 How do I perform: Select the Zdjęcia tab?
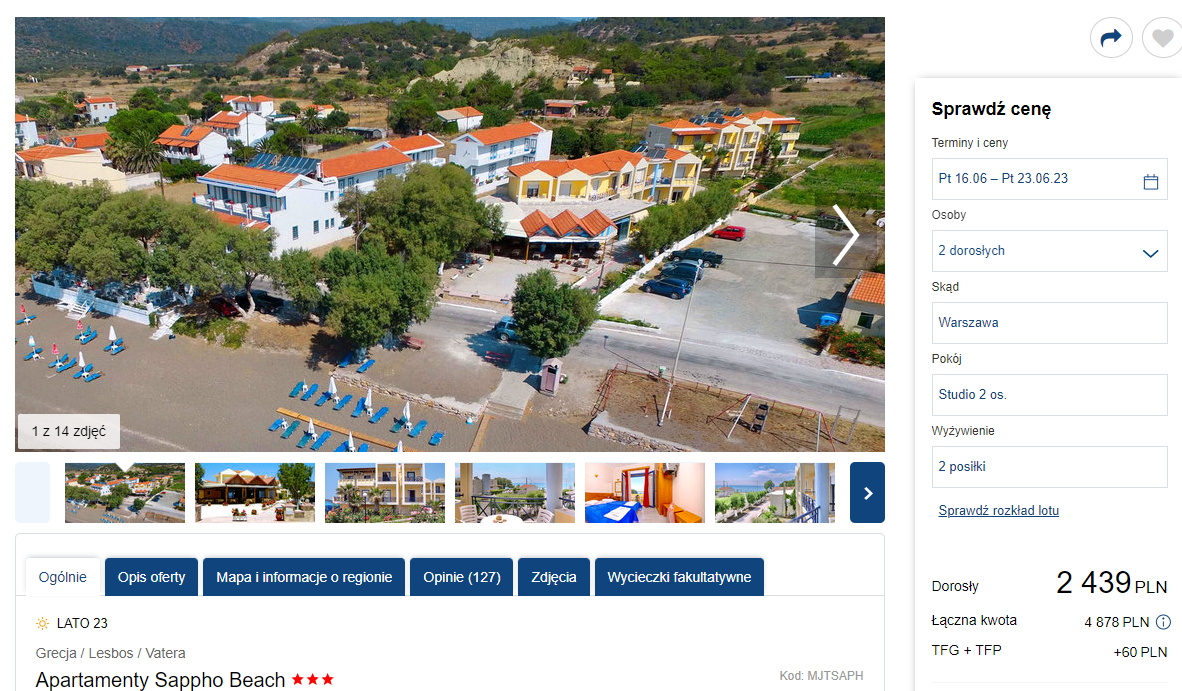(554, 577)
